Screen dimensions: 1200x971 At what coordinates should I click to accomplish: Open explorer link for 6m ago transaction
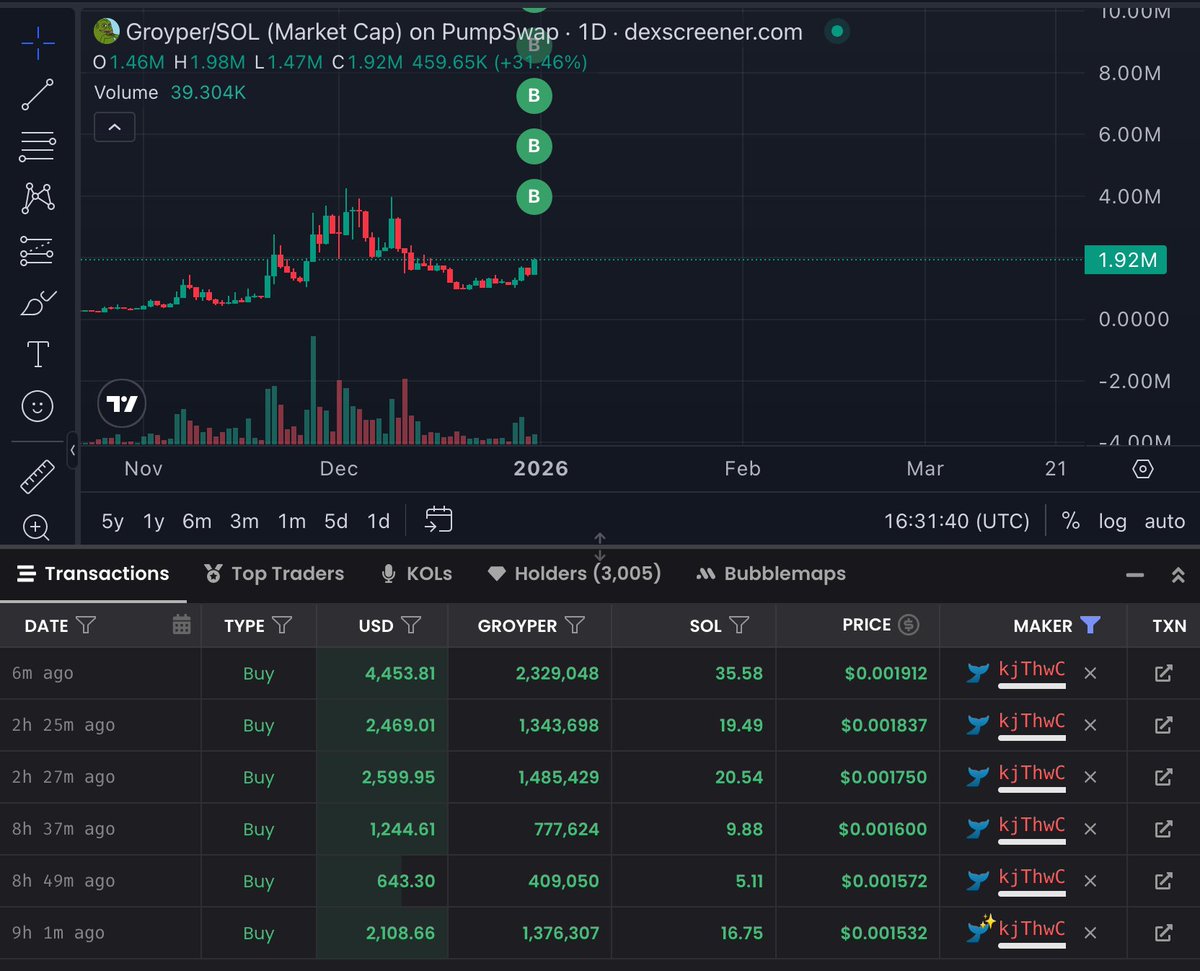point(1163,673)
